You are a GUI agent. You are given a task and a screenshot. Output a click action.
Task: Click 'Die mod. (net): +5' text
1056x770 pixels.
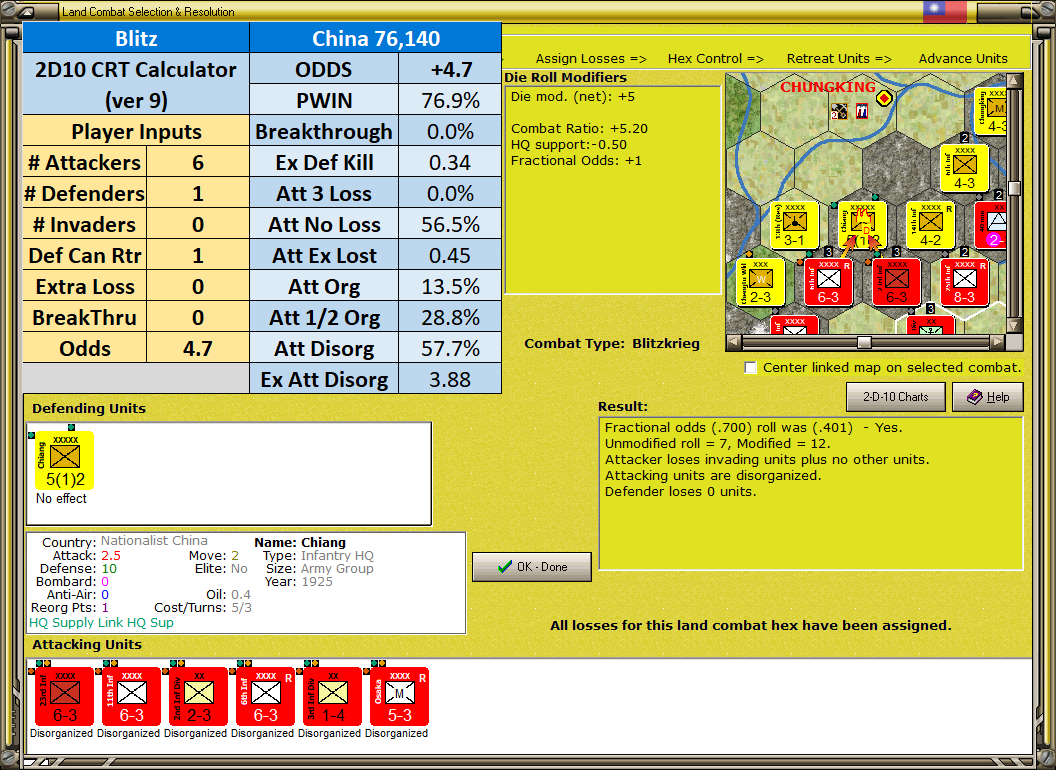click(x=572, y=96)
